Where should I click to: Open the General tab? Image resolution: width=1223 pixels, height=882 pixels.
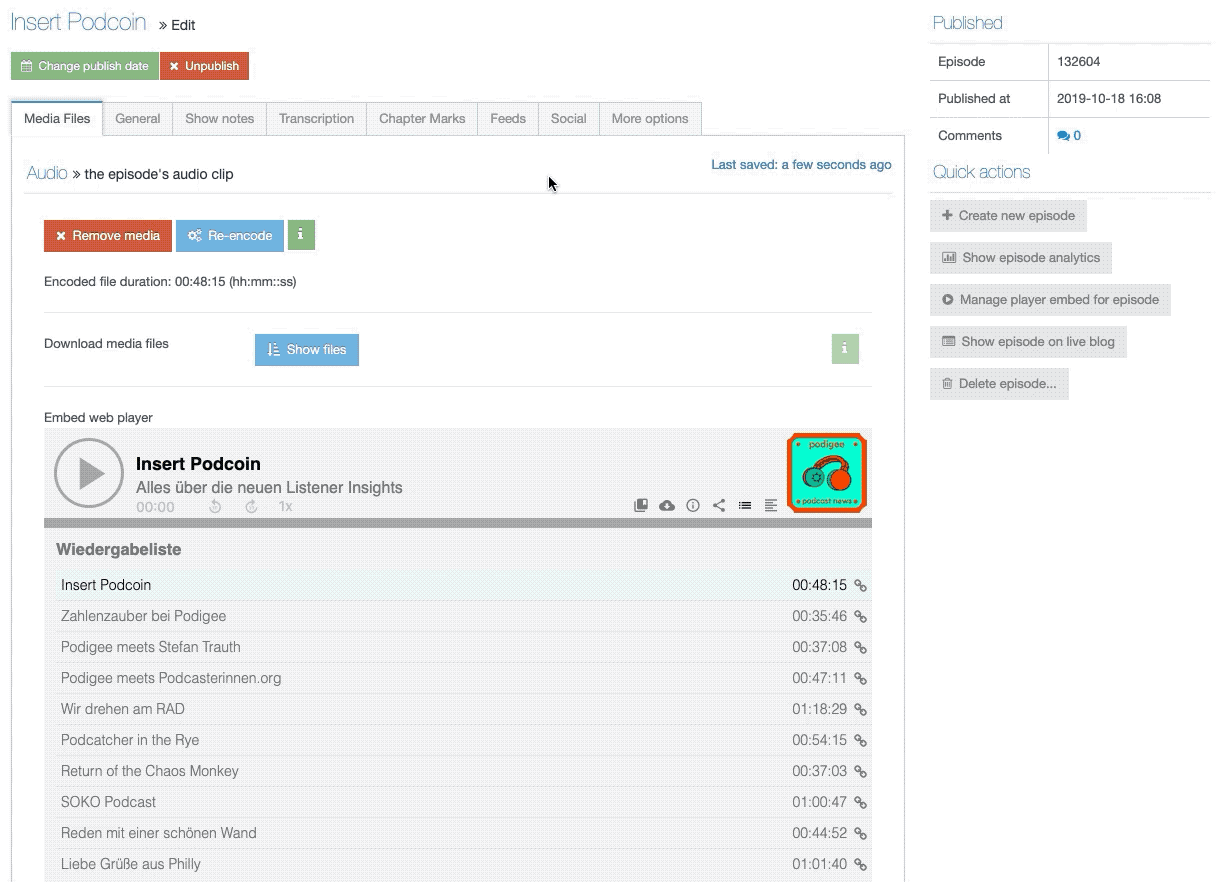click(x=138, y=118)
